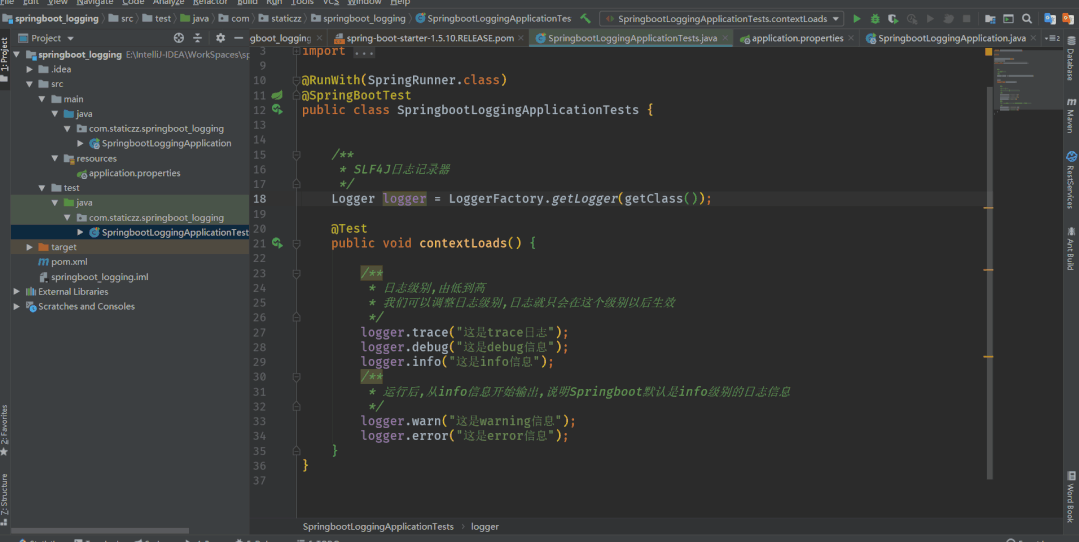Collapse the src folder
Image resolution: width=1079 pixels, height=542 pixels.
pos(30,84)
